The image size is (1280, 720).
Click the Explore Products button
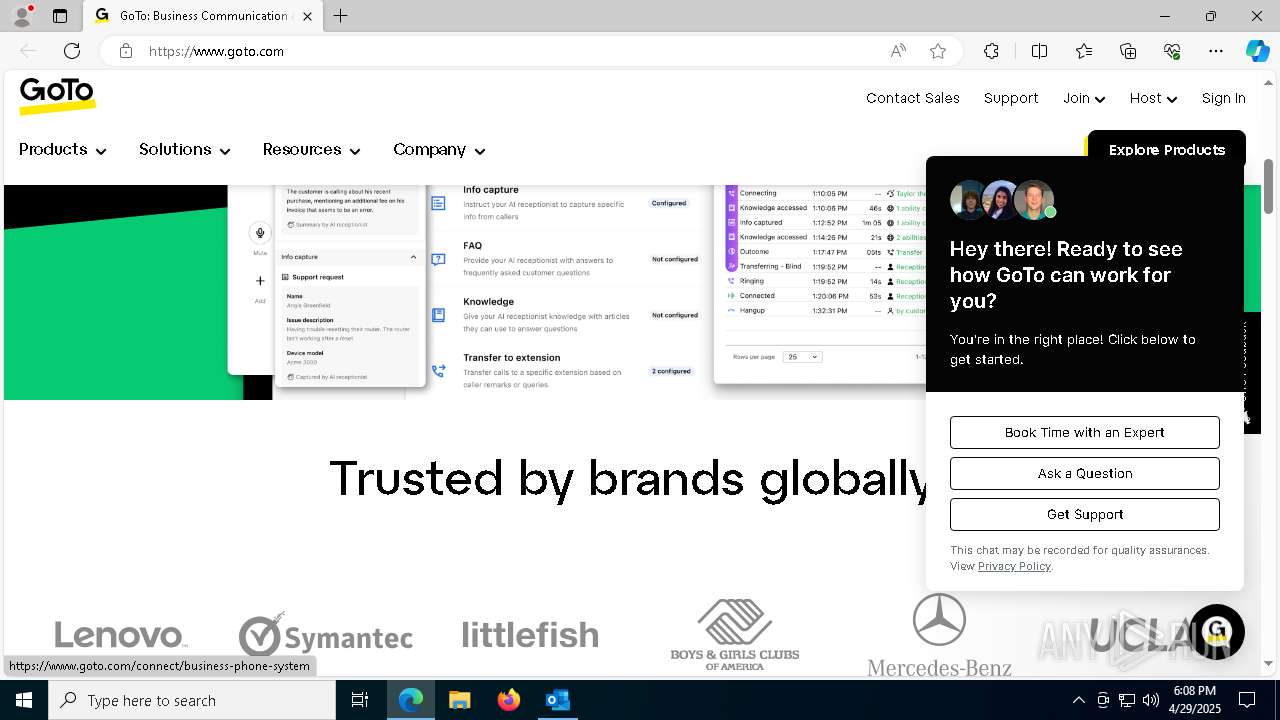click(x=1166, y=148)
